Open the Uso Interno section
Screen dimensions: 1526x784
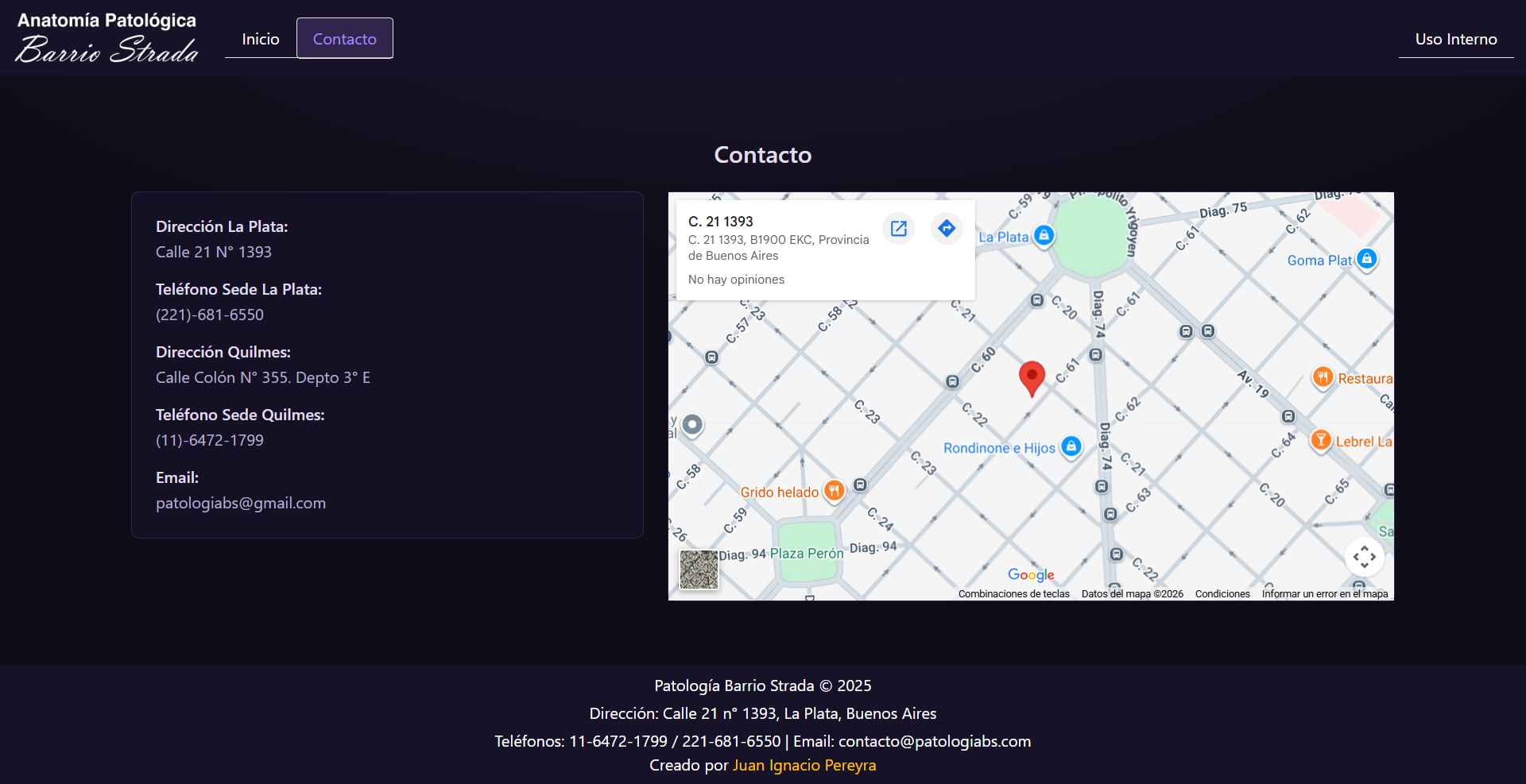tap(1455, 39)
